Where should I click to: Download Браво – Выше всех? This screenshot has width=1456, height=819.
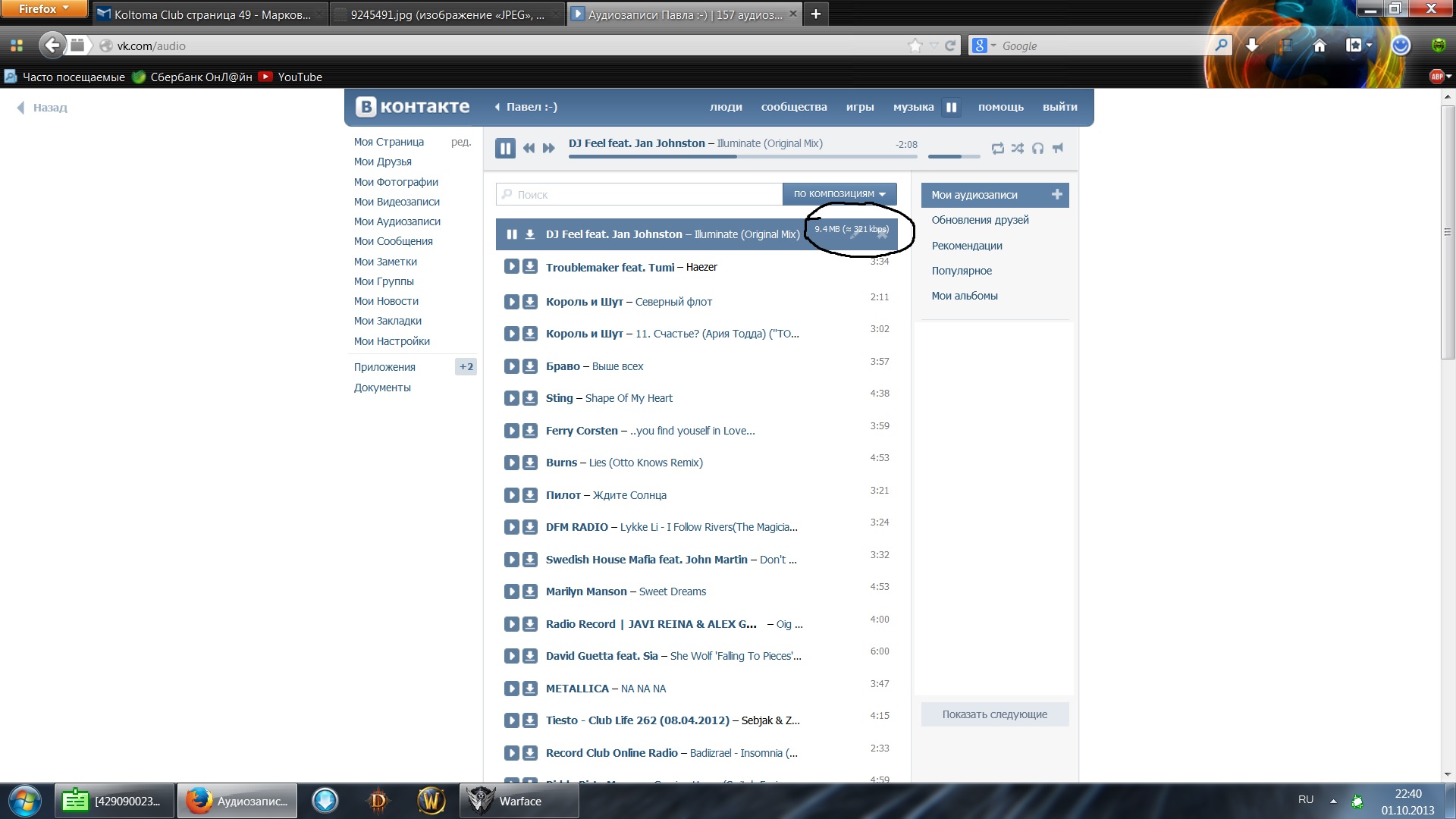click(x=530, y=366)
